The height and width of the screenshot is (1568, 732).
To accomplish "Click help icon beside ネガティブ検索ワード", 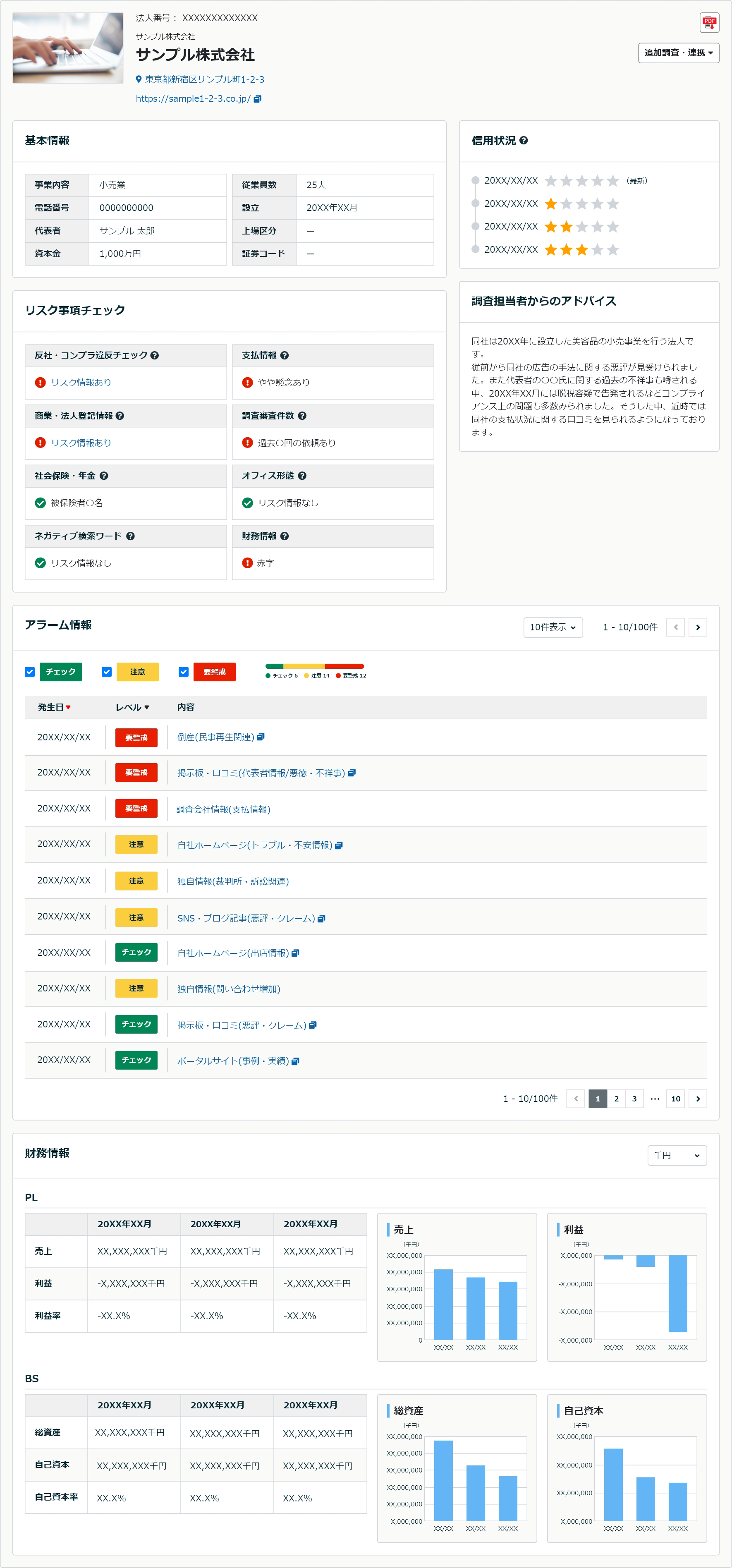I will (130, 536).
